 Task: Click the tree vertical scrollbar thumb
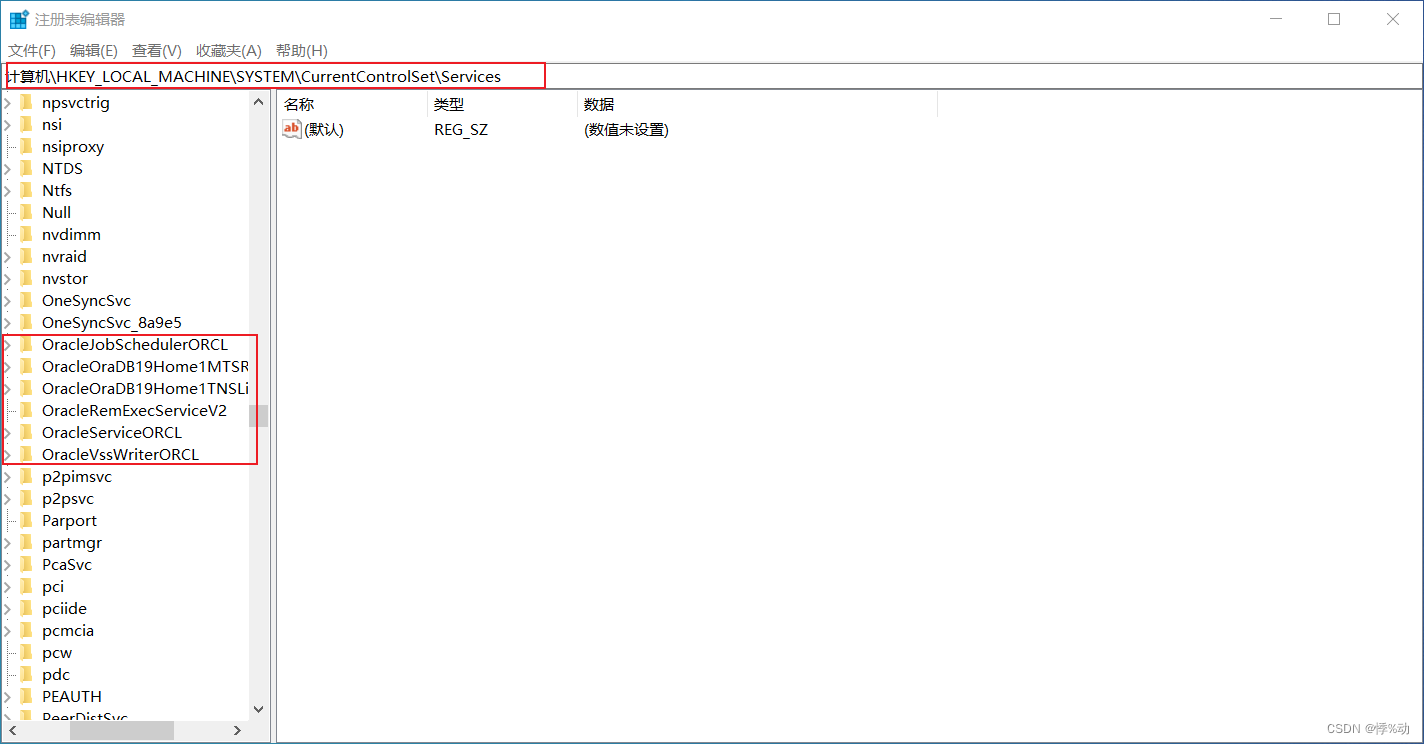click(258, 415)
